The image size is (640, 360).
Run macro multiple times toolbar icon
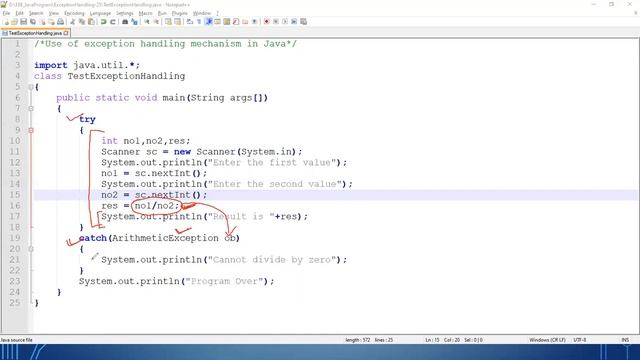pos(294,22)
